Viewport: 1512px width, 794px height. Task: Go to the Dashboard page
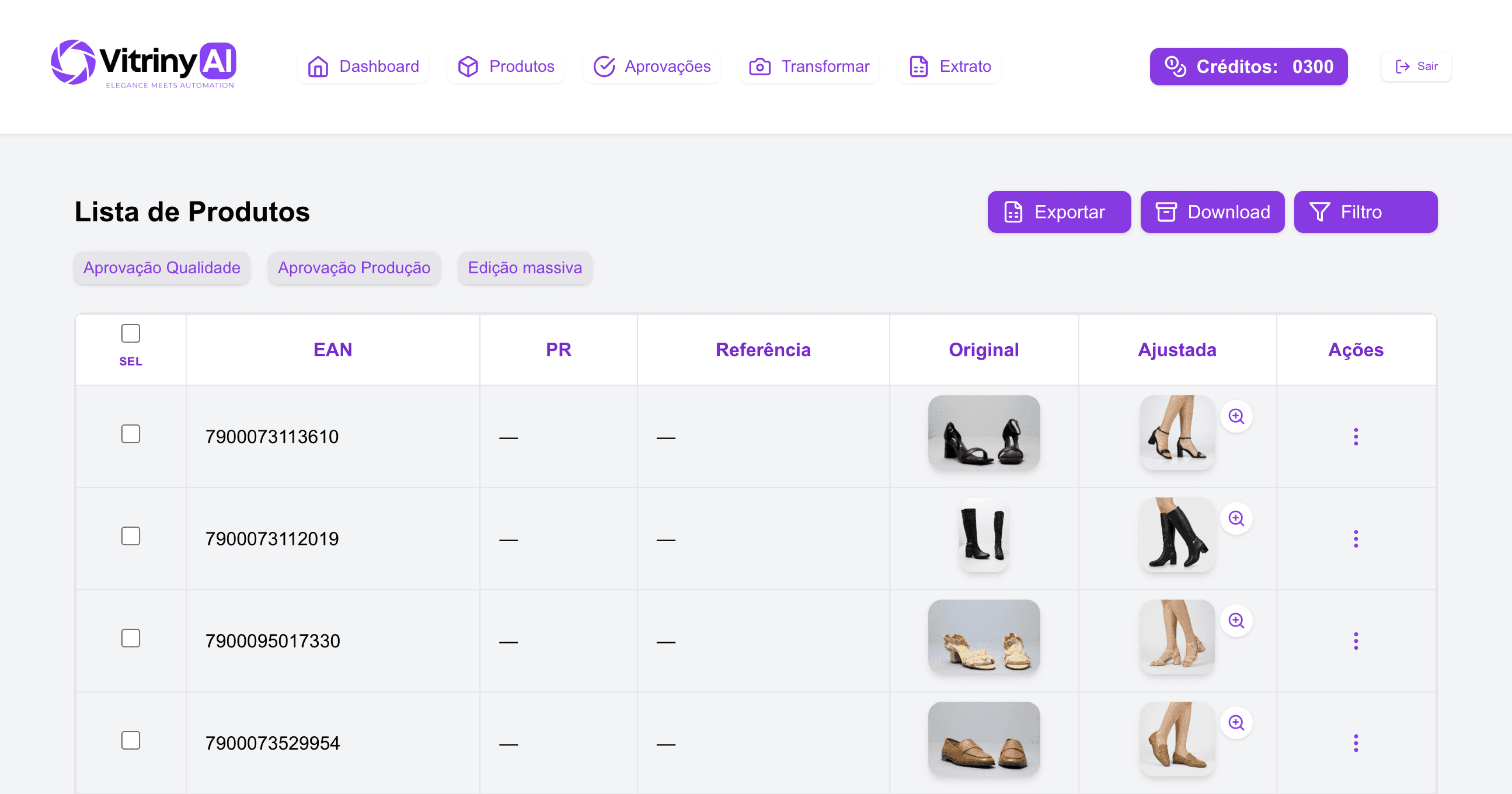pyautogui.click(x=363, y=66)
